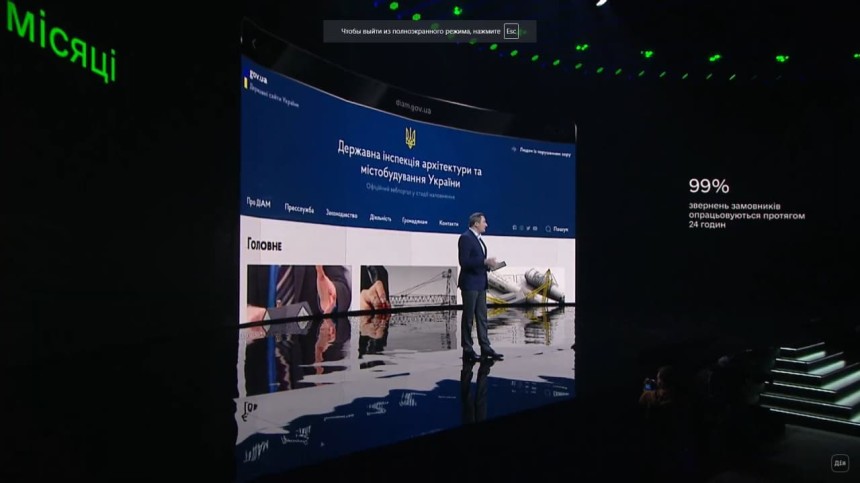Screen dimensions: 860x483
Task: Click the Ukrainian trident emblem icon
Action: [410, 136]
